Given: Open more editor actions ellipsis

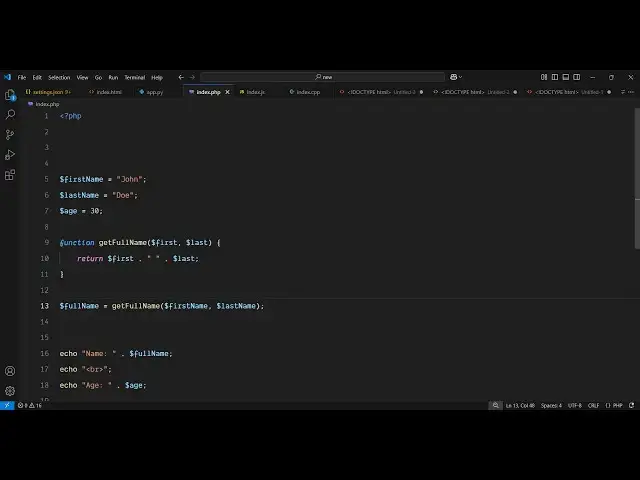Looking at the screenshot, I should (631, 92).
